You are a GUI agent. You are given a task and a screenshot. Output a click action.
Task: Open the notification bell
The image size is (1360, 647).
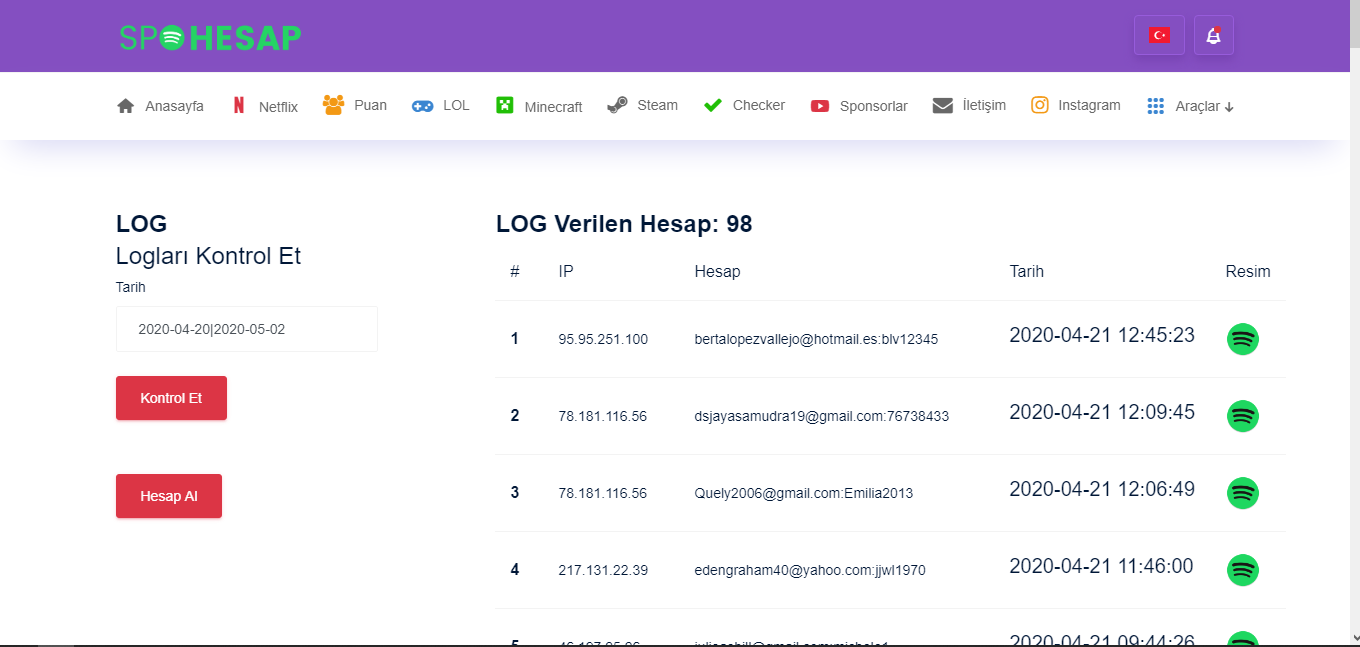click(x=1213, y=35)
